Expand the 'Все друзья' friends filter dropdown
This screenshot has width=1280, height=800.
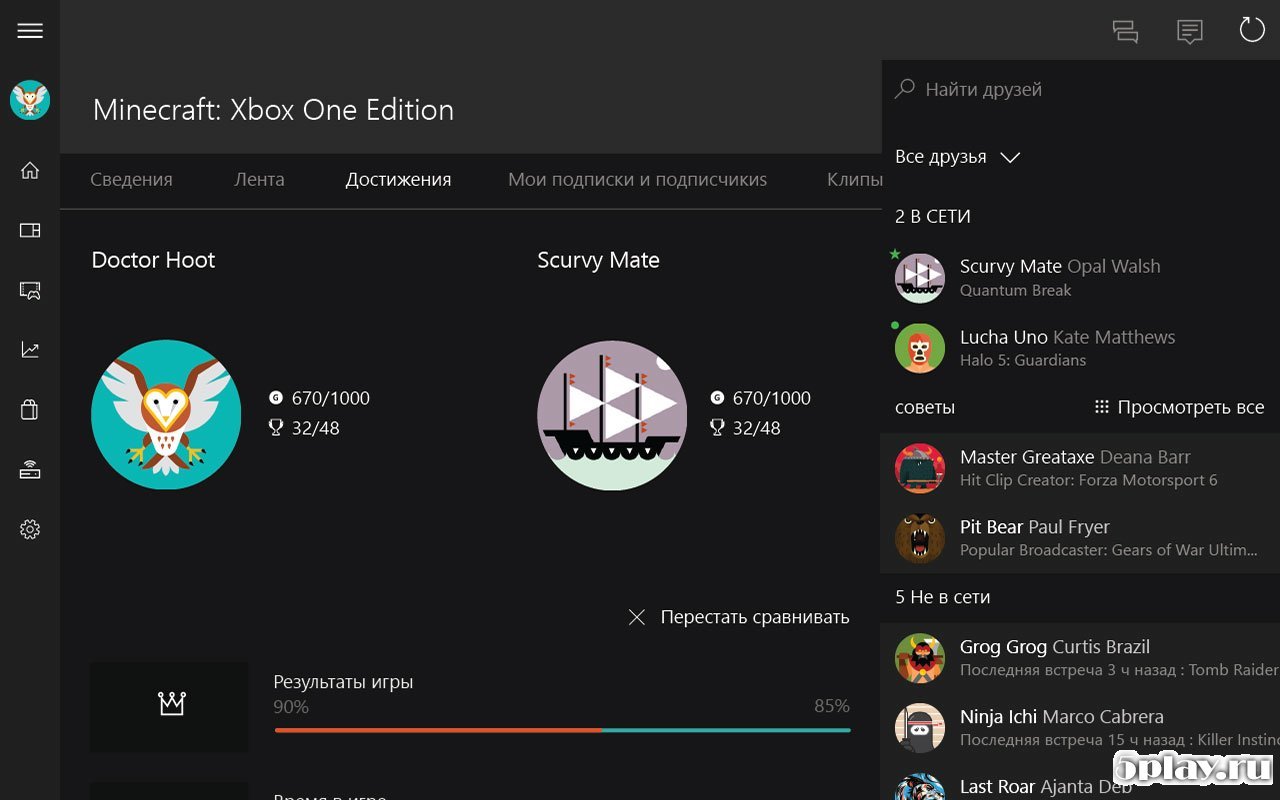point(957,157)
